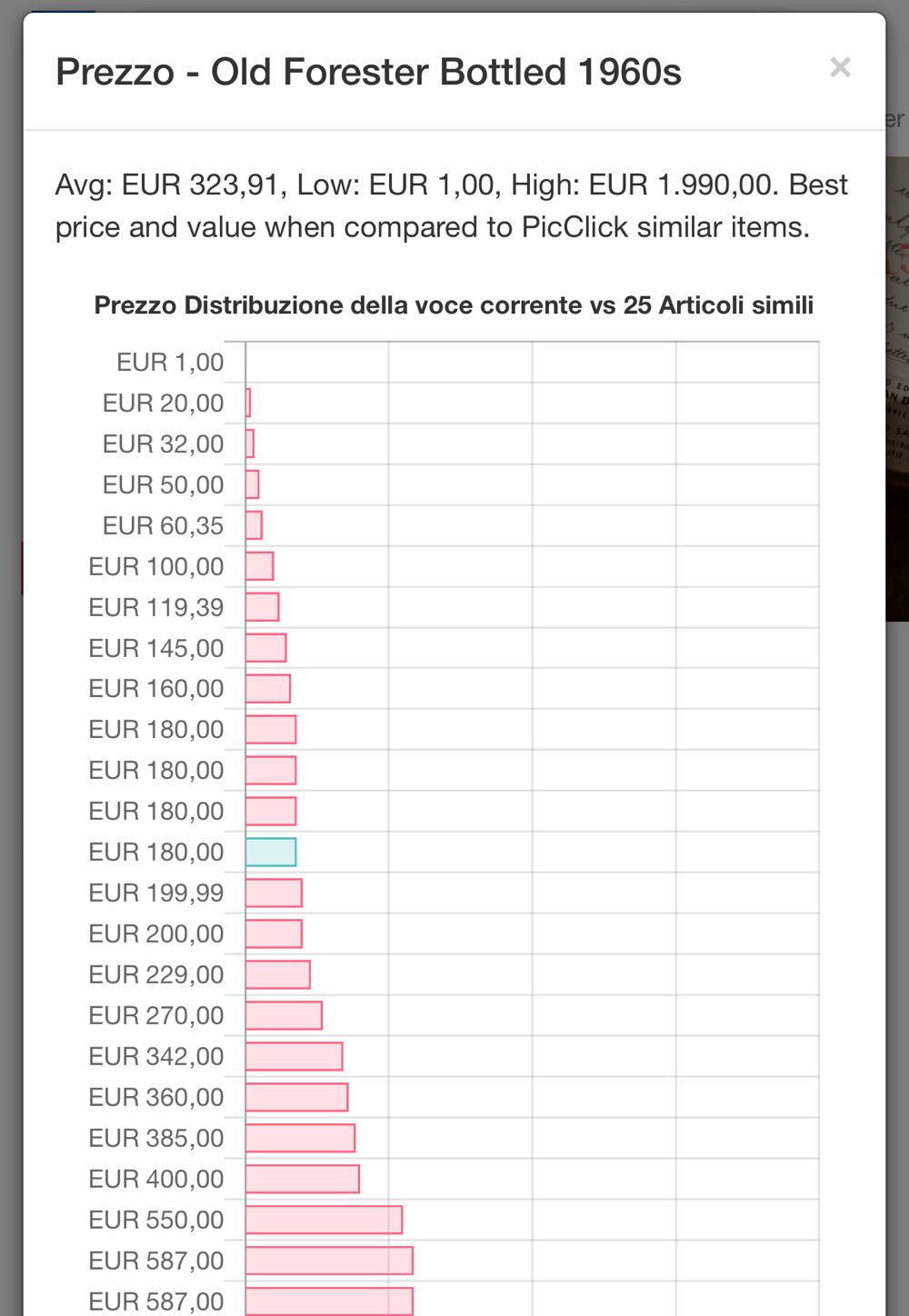Click the EUR 200,00 price bar
The image size is (909, 1316).
274,933
